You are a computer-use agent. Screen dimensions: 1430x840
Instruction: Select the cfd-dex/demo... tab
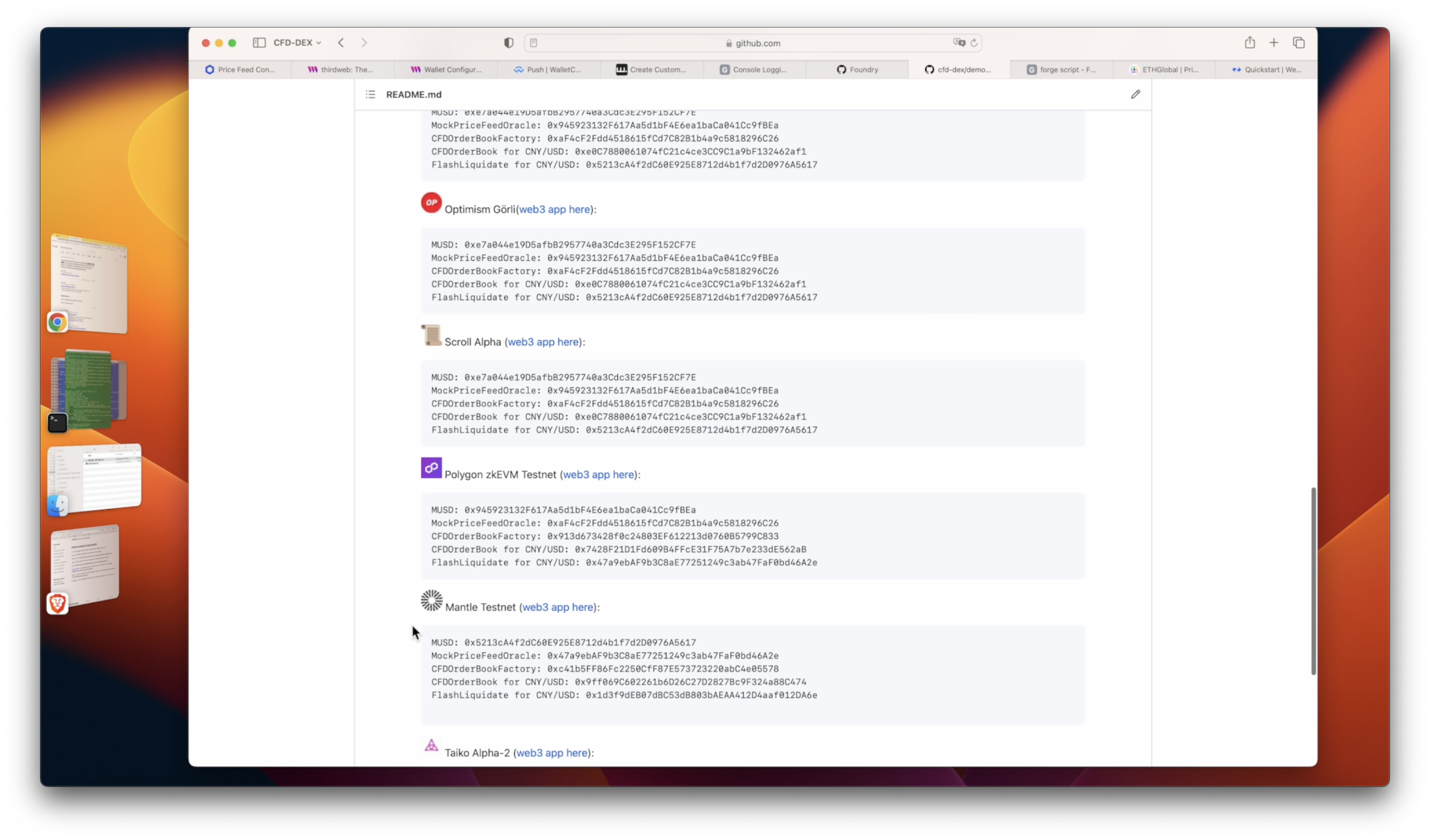(959, 69)
